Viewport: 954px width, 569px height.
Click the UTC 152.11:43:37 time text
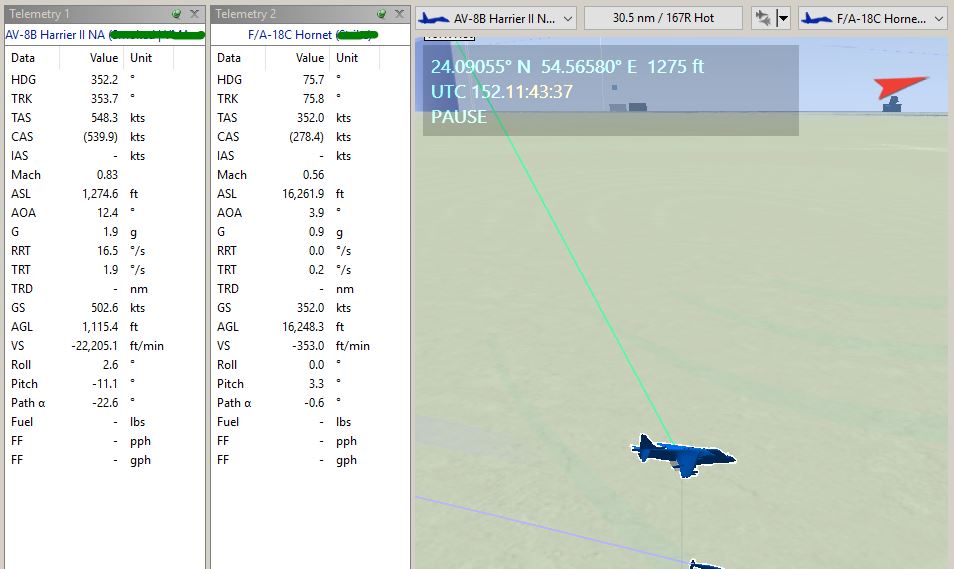[x=502, y=92]
